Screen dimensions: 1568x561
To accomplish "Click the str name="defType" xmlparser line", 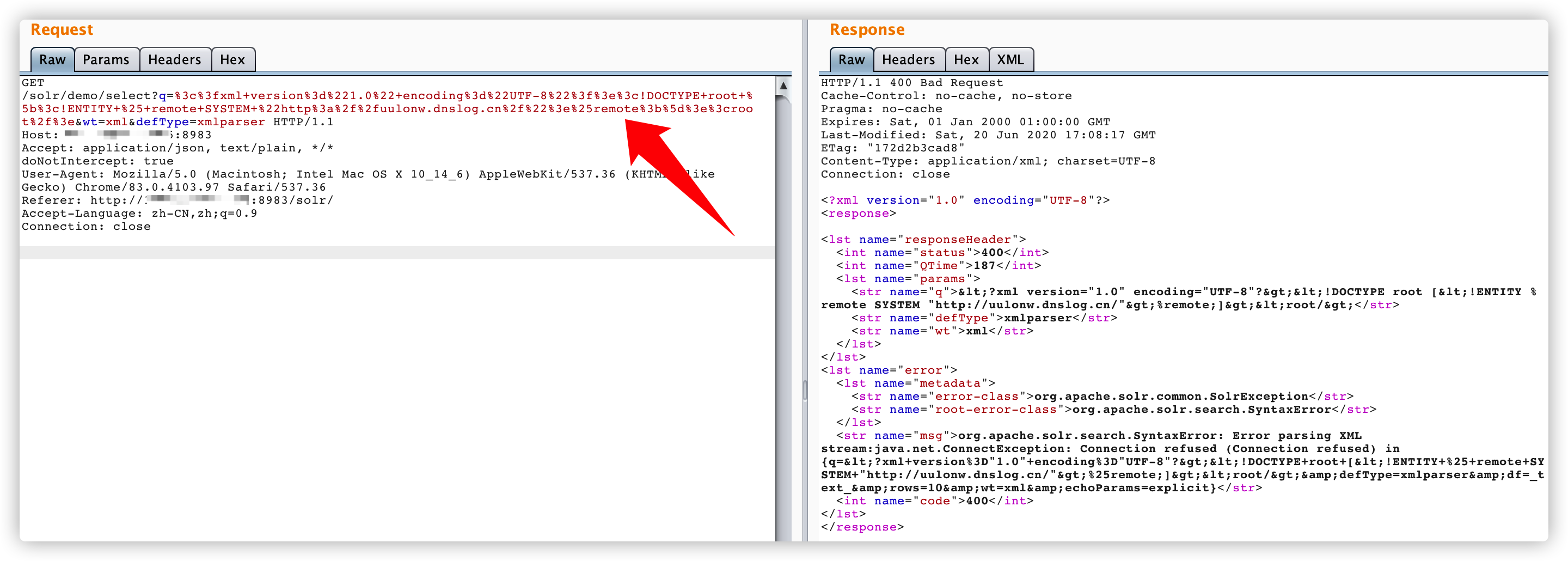I will click(x=984, y=318).
